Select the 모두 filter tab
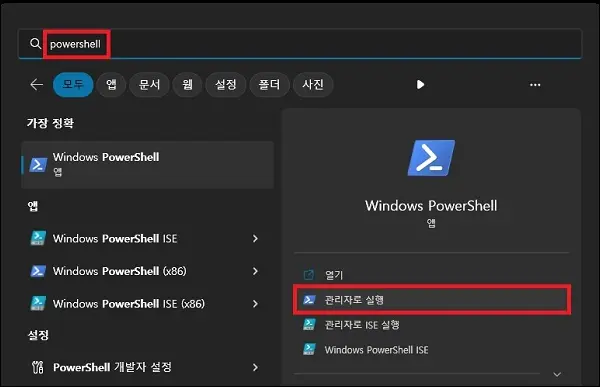 coord(73,84)
